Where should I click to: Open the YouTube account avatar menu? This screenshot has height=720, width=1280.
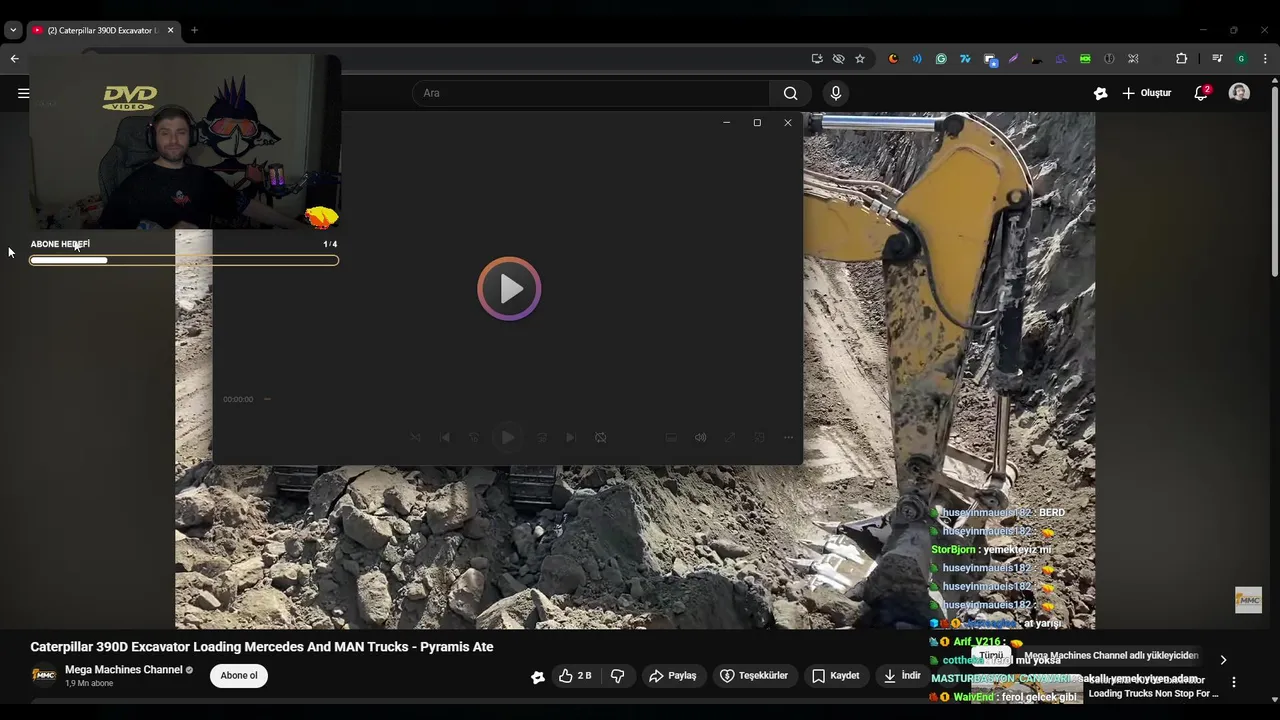(x=1239, y=93)
